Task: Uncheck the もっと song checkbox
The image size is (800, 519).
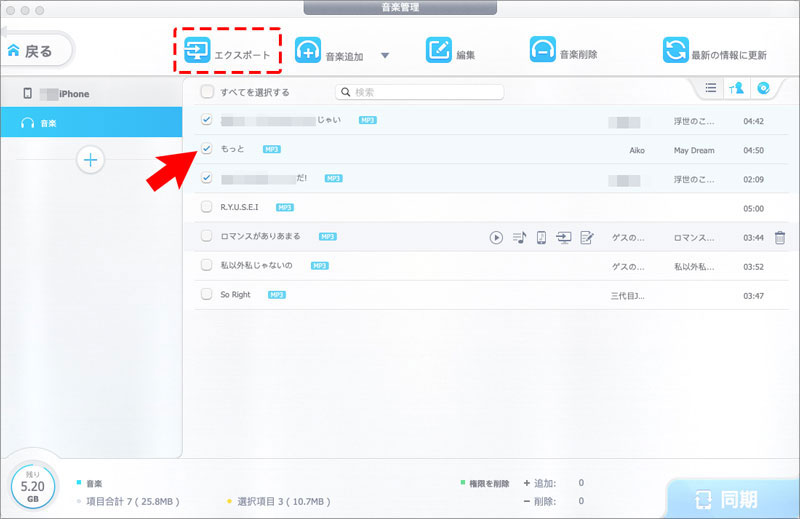Action: tap(207, 149)
